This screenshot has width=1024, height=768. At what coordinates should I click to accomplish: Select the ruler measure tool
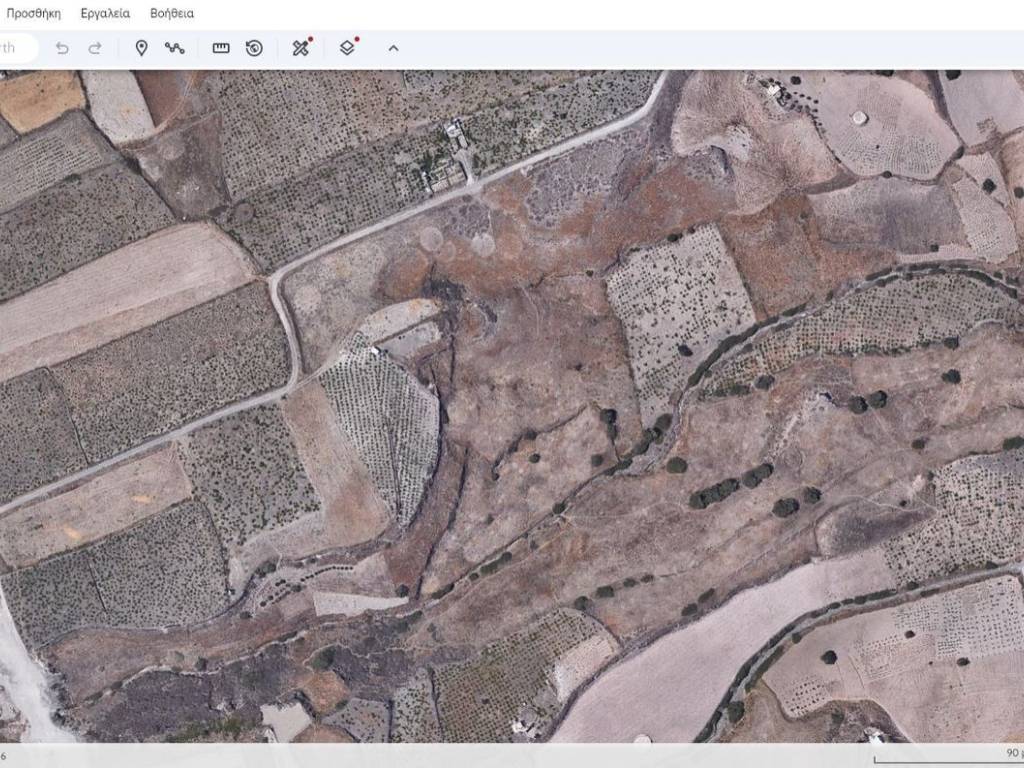[221, 48]
